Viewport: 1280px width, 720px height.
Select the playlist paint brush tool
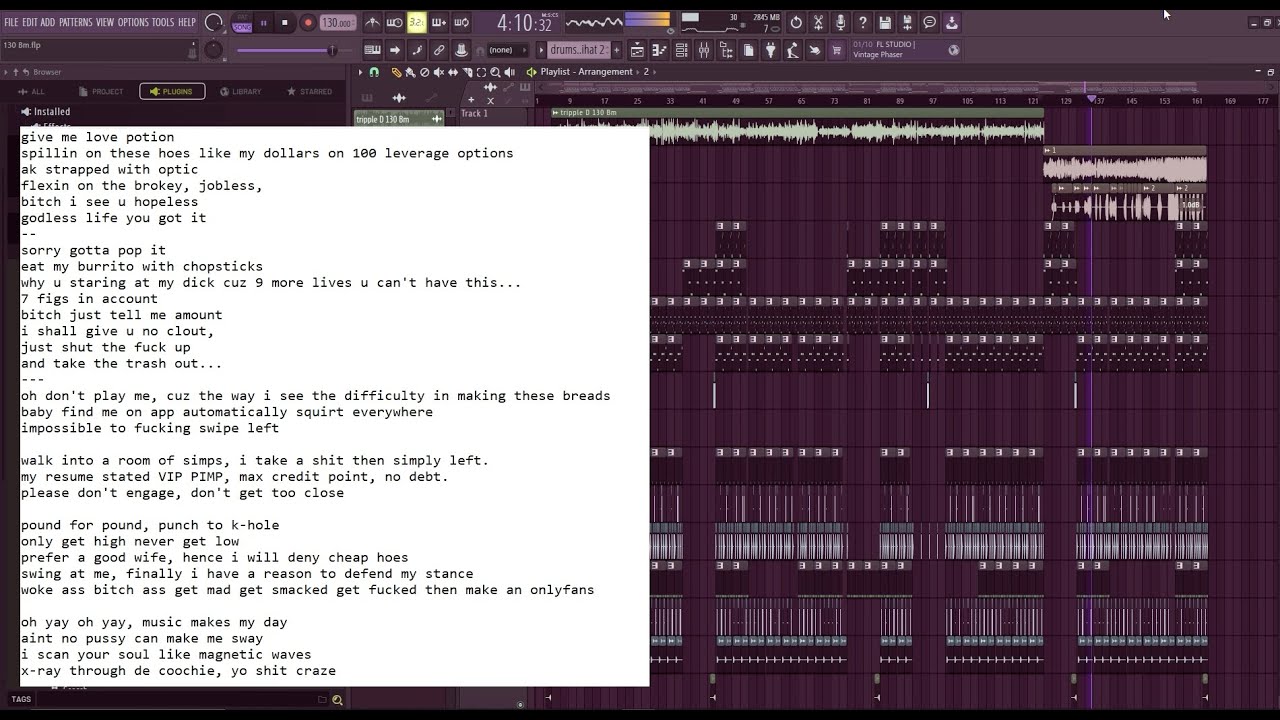click(x=410, y=72)
